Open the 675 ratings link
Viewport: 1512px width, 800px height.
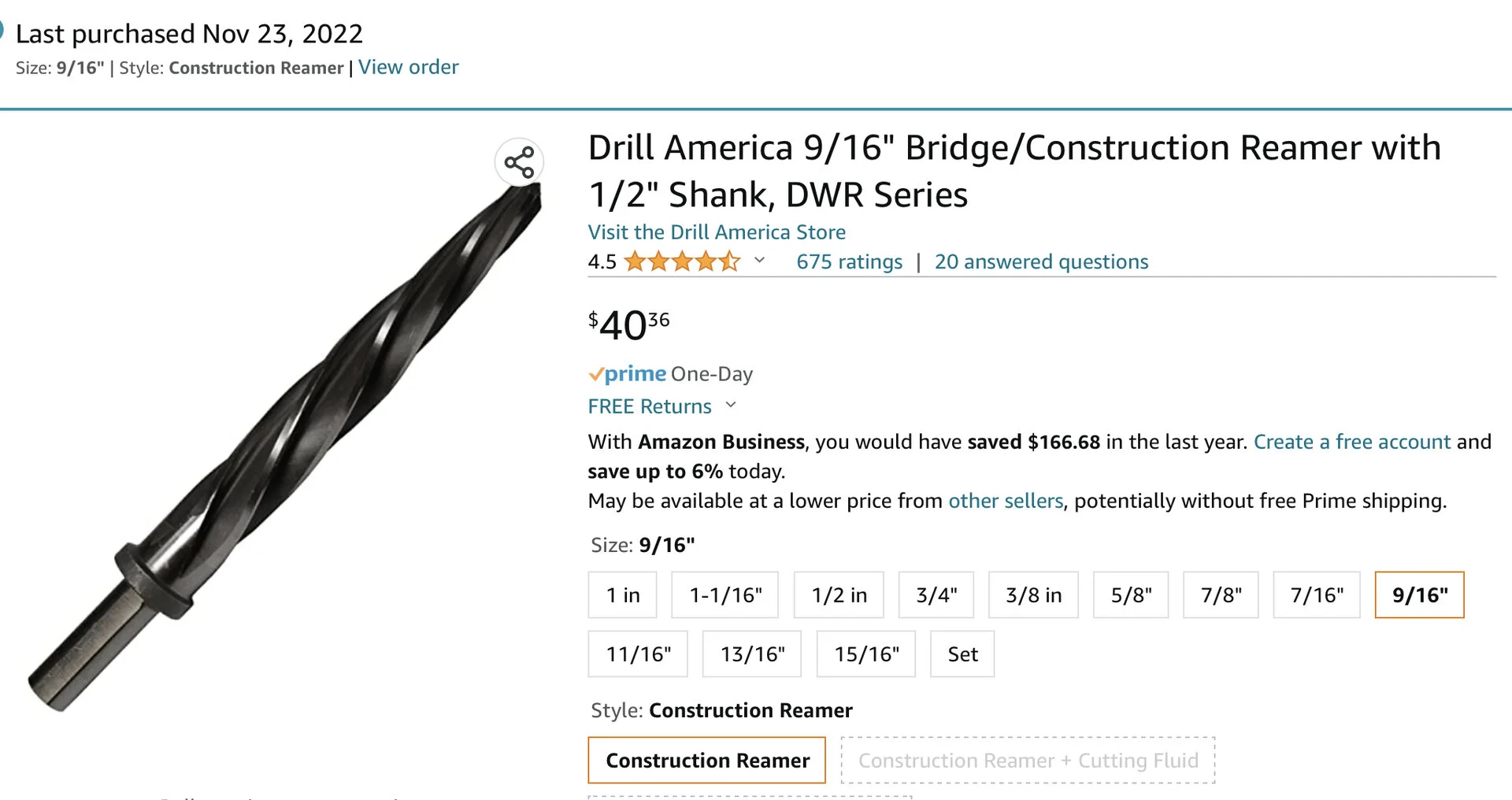click(849, 262)
